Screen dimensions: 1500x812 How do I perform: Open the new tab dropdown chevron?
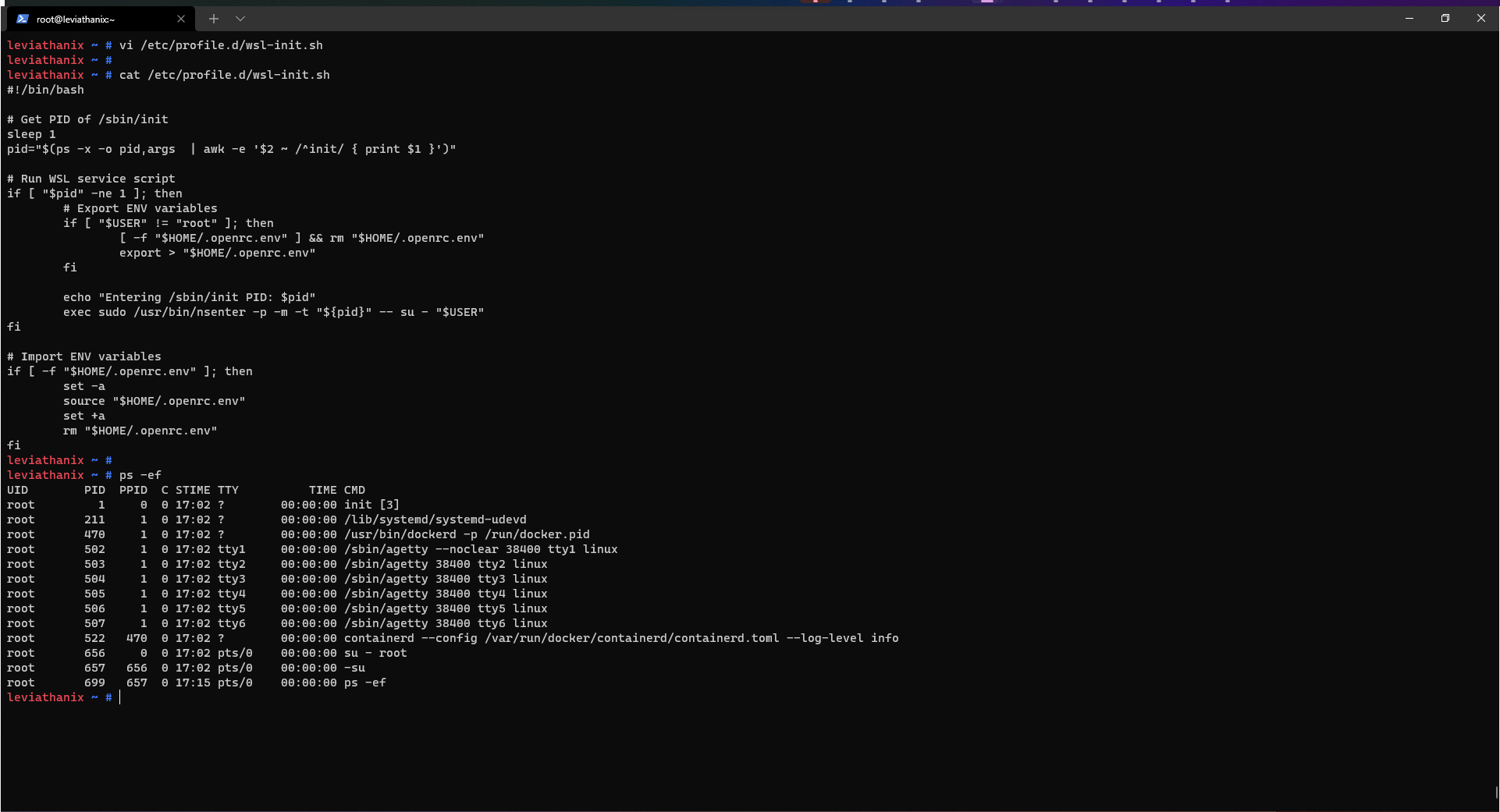click(x=240, y=18)
